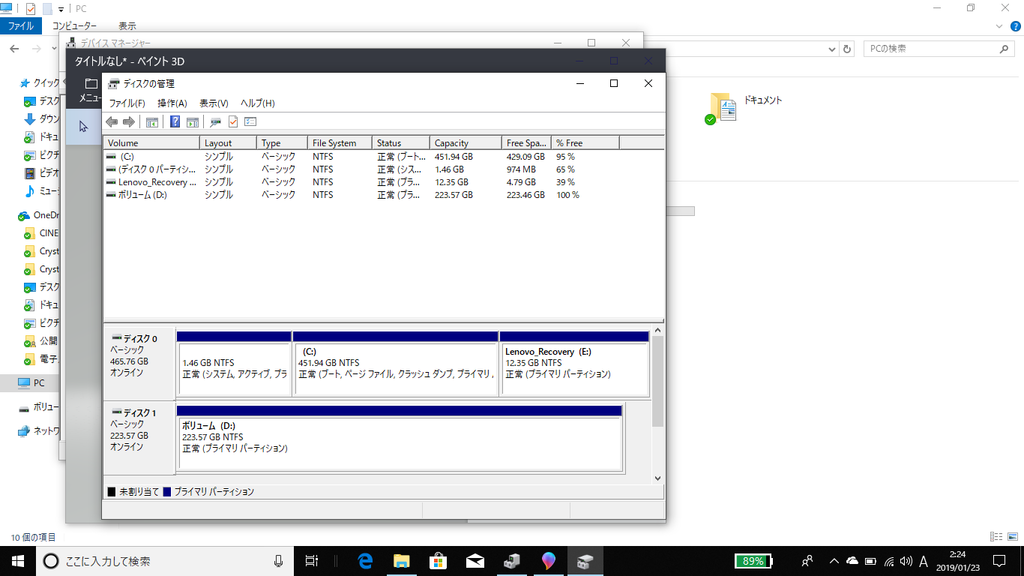Click the disk rescan toolbar icon

click(215, 122)
